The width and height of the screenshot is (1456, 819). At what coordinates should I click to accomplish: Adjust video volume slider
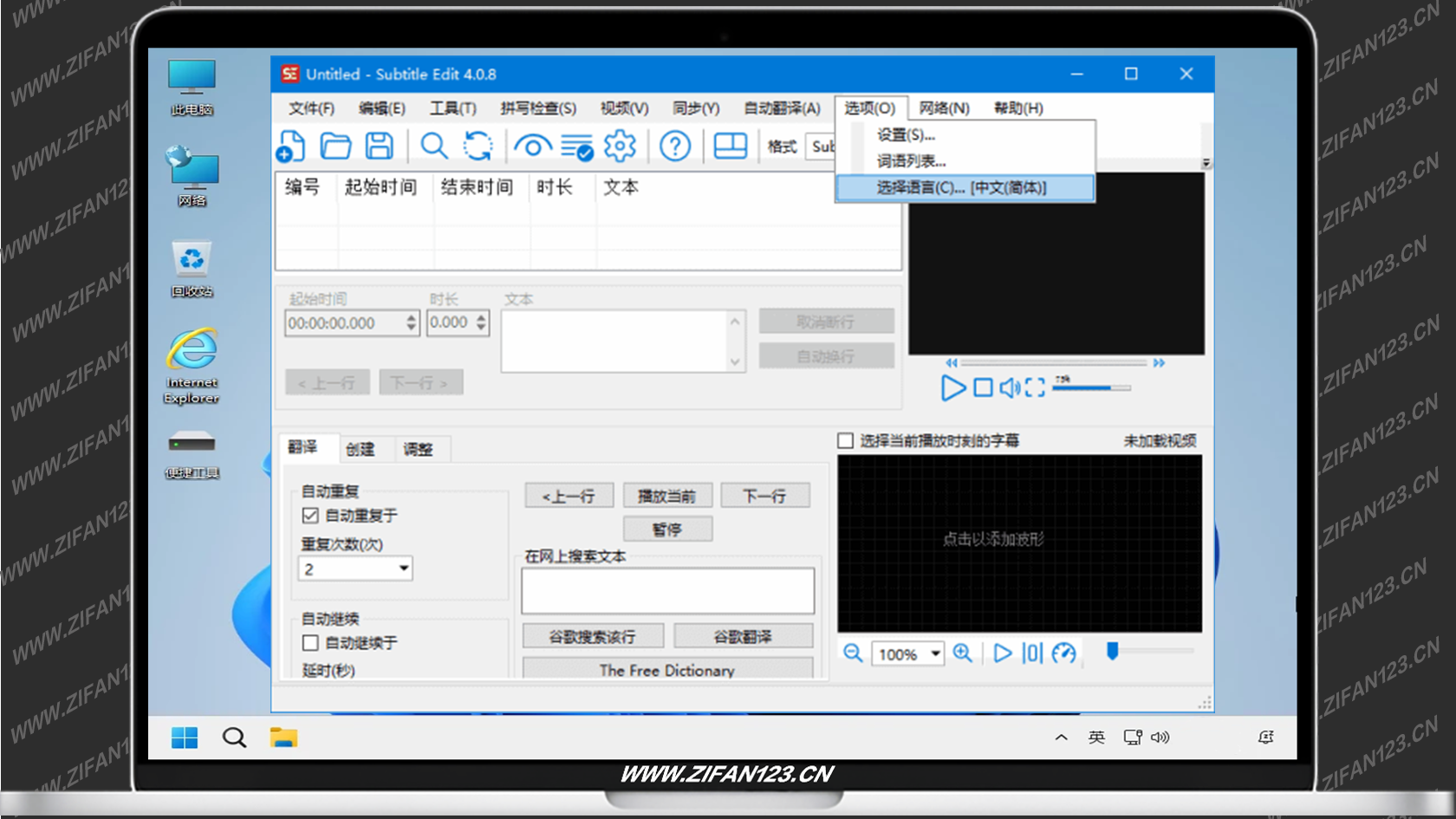[x=1092, y=388]
